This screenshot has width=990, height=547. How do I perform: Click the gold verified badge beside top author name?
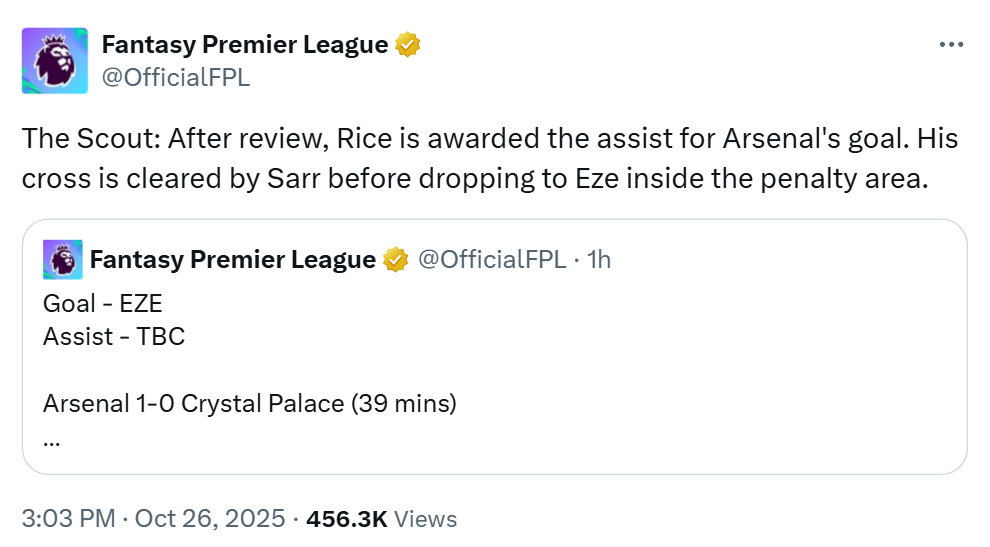(x=407, y=45)
